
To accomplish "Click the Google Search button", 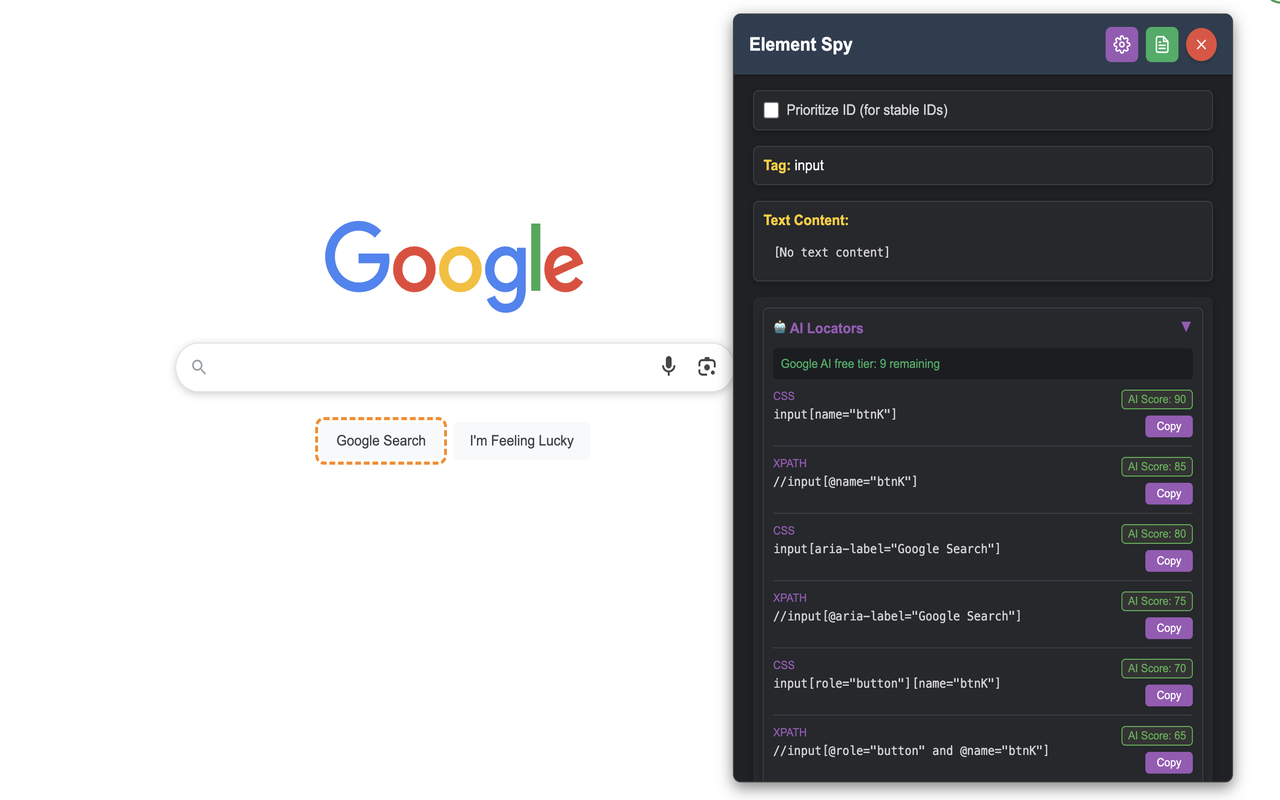I will (381, 441).
